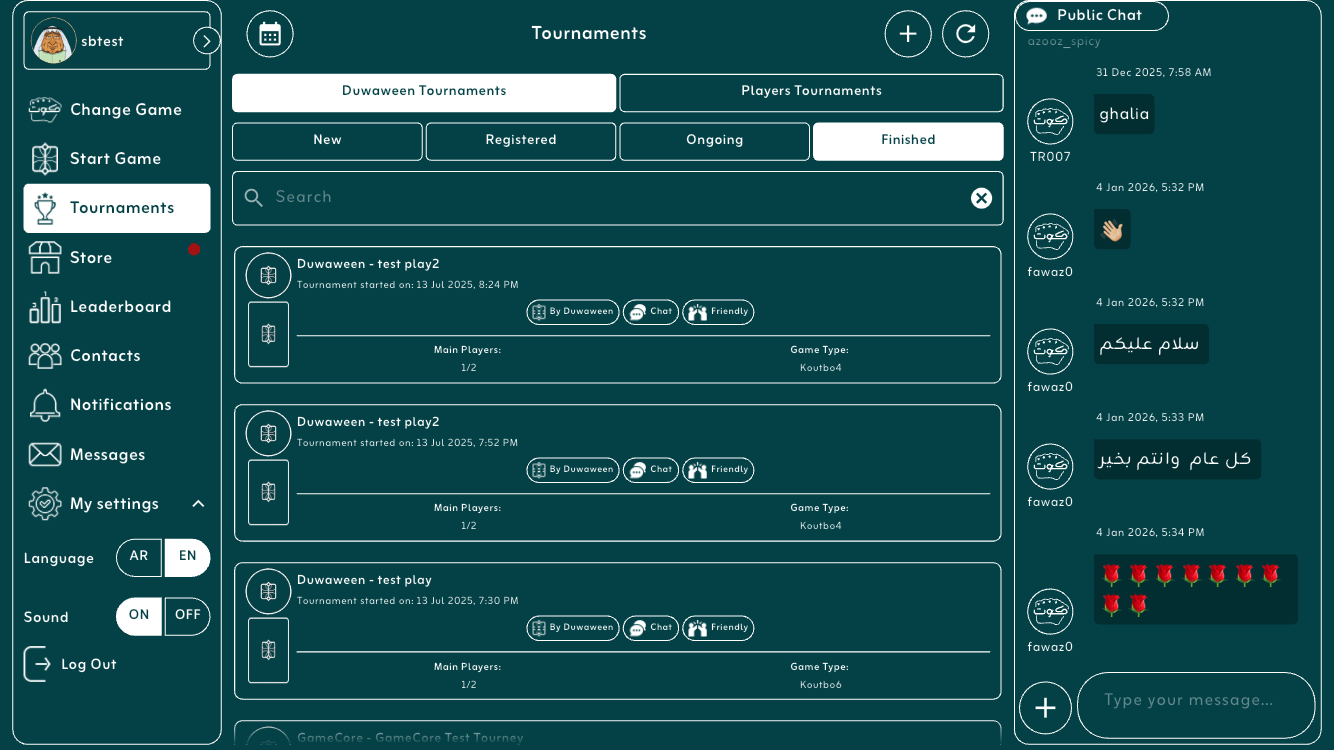Select the Ongoing tournaments filter tab

[x=714, y=141]
